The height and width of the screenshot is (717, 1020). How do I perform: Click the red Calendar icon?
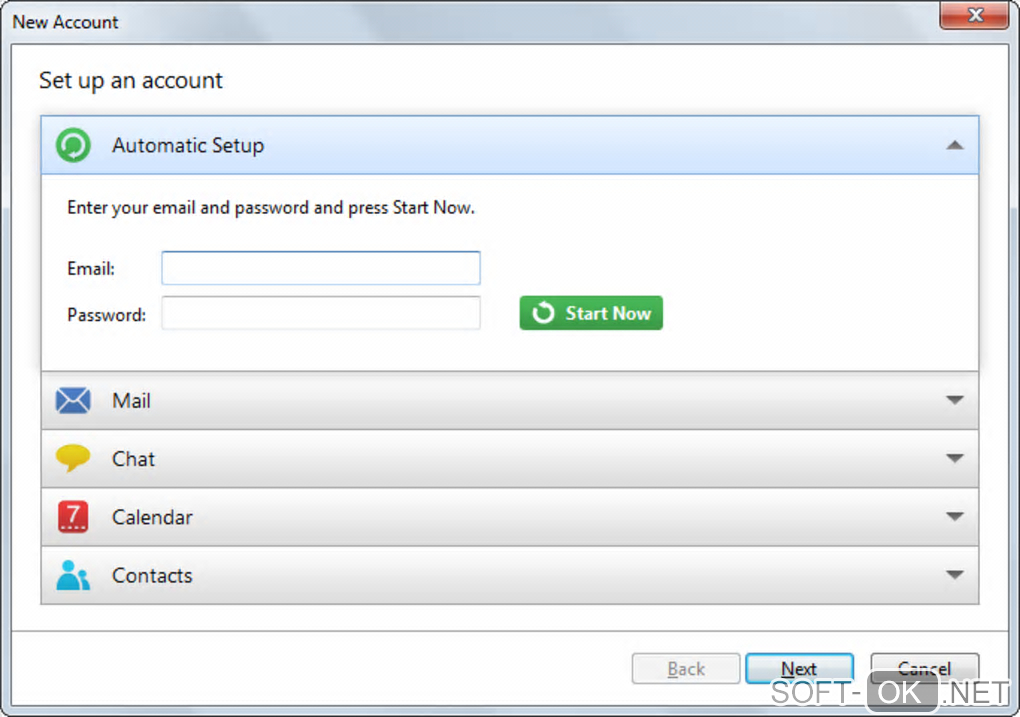click(x=73, y=517)
